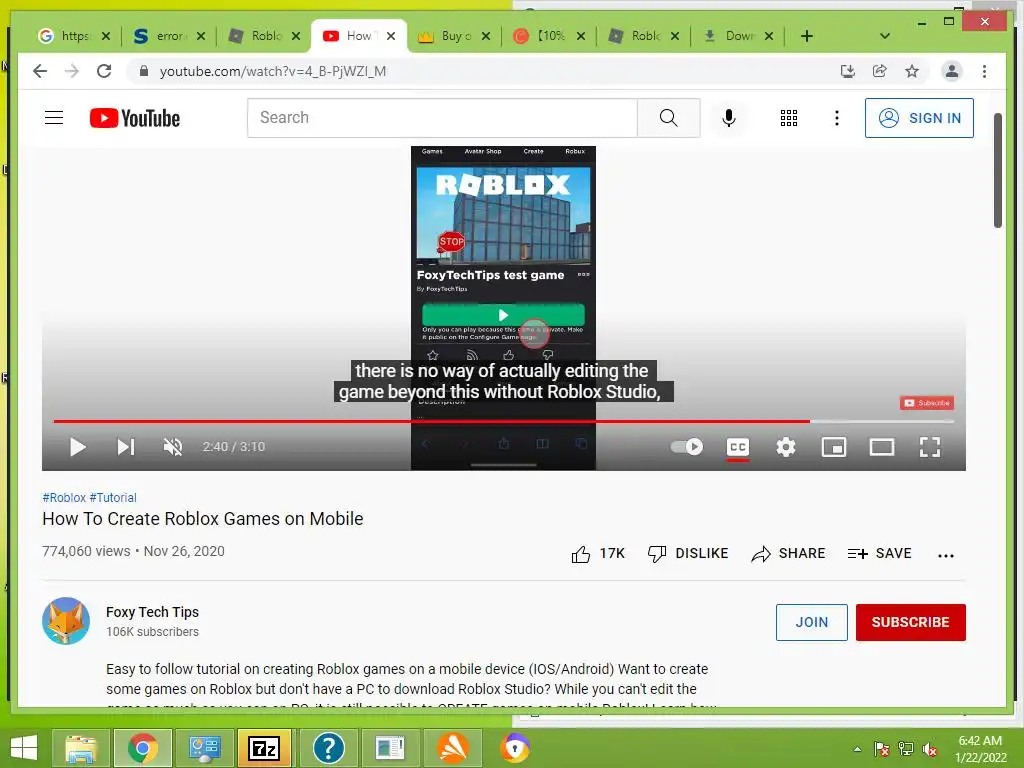Activate the miniplayer
1024x768 pixels.
click(834, 447)
